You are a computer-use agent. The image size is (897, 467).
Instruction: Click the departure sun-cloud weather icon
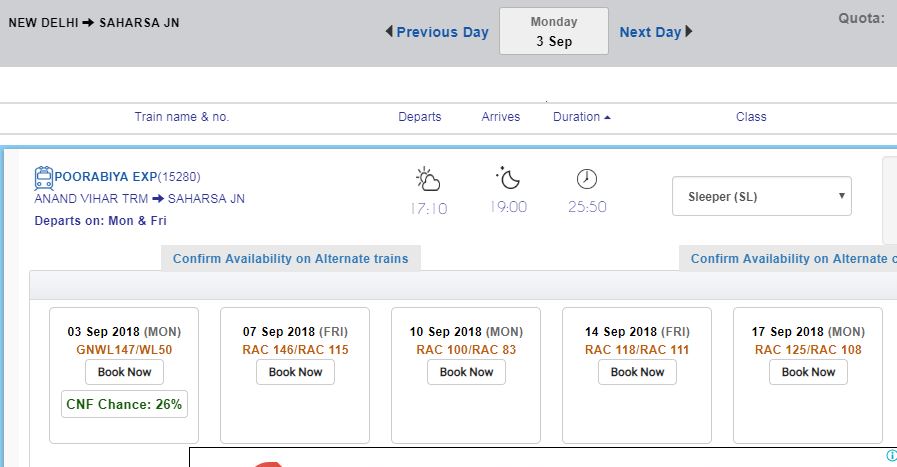point(428,180)
